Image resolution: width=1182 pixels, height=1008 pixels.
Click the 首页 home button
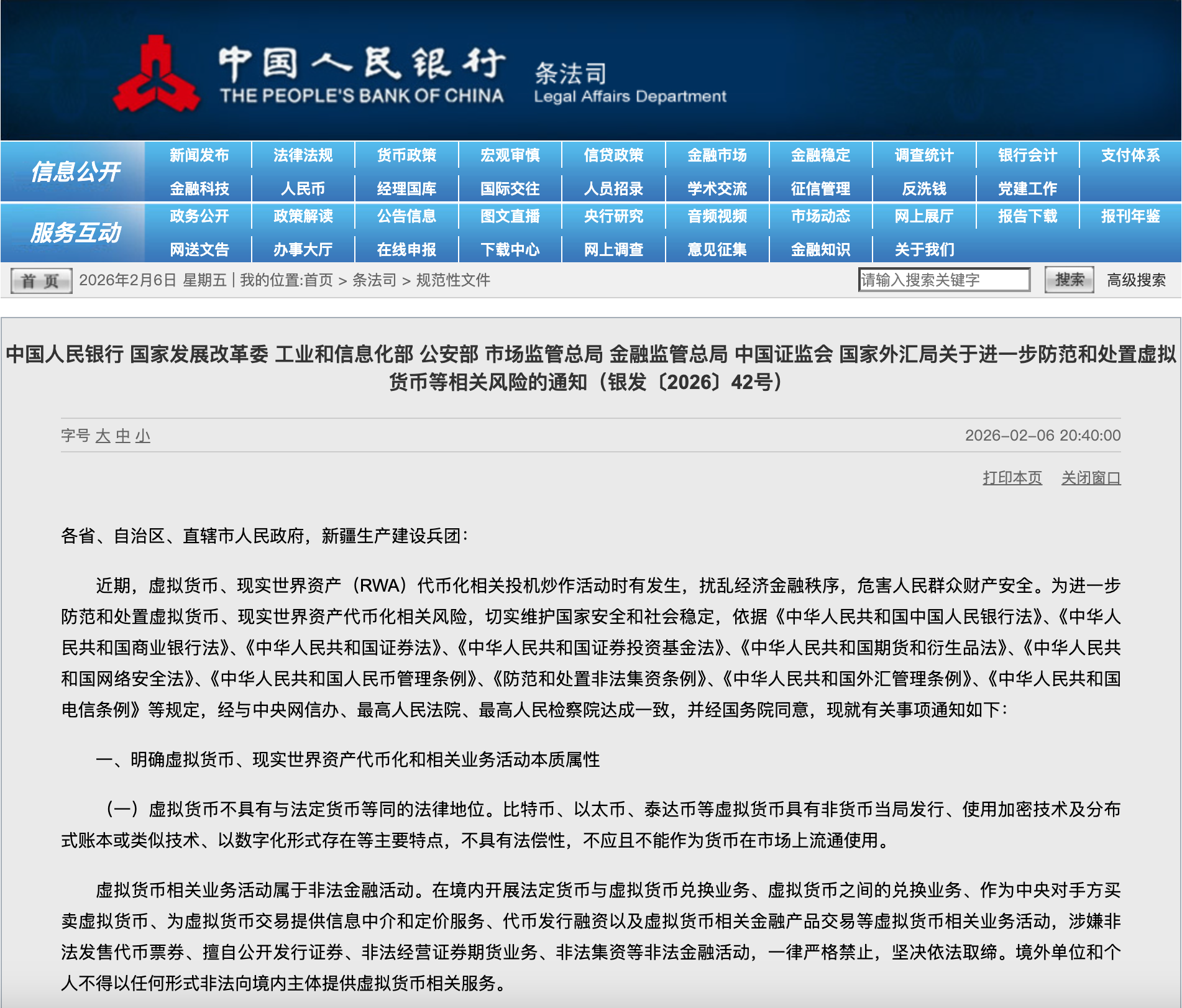41,281
